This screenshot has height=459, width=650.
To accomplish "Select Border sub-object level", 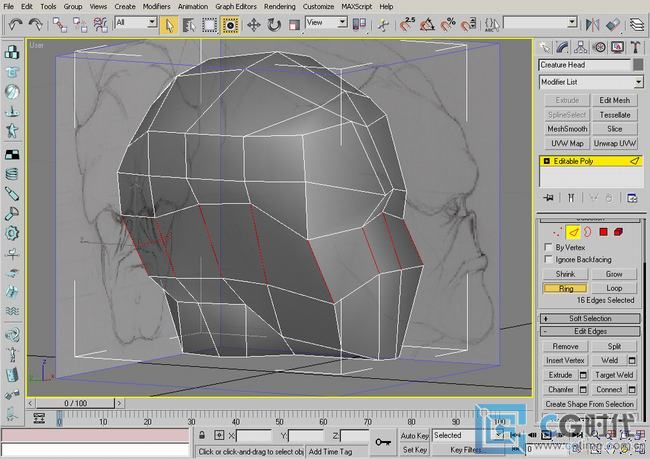I will tap(588, 232).
